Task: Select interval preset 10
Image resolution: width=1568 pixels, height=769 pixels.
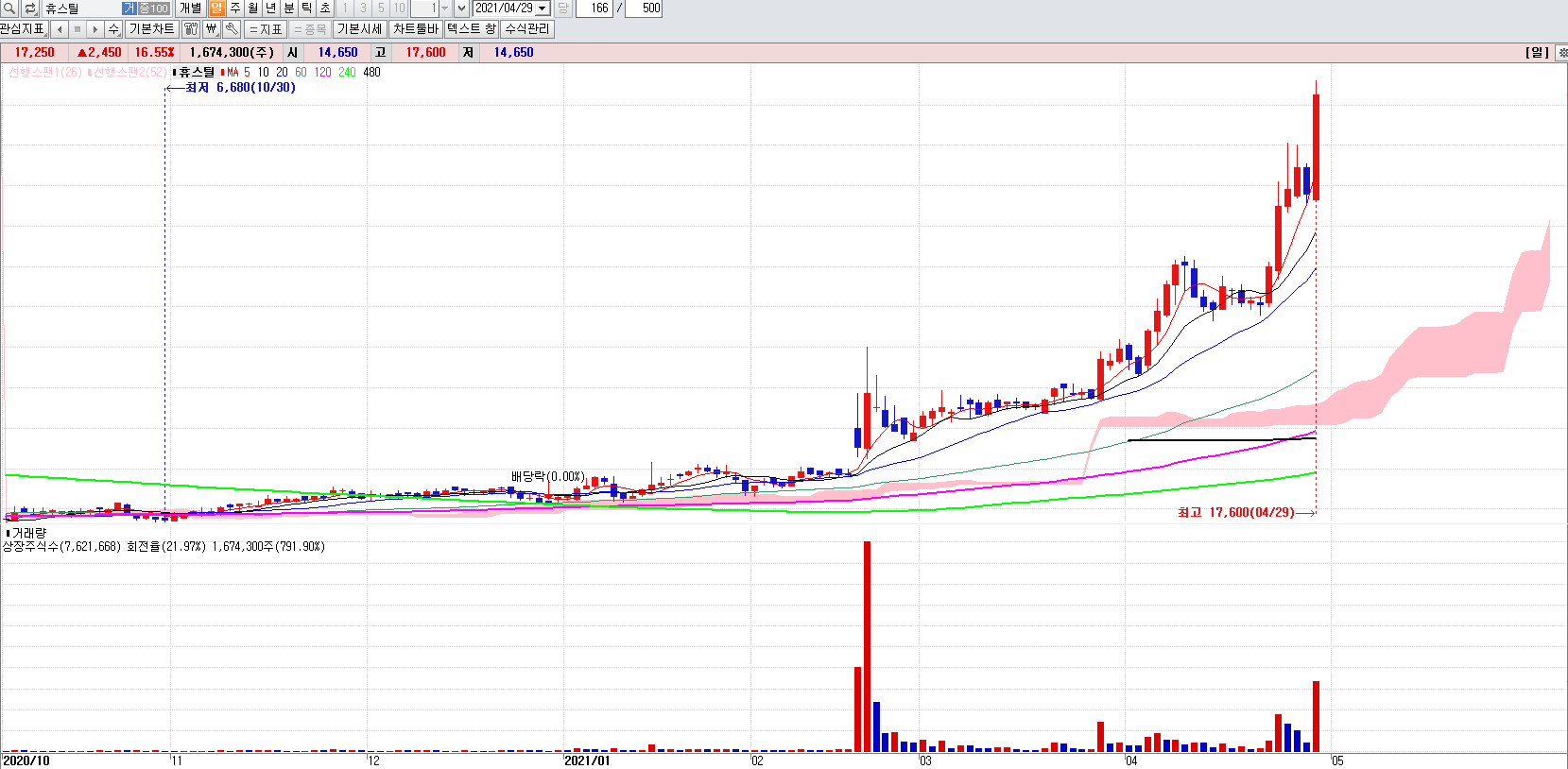Action: (x=399, y=9)
